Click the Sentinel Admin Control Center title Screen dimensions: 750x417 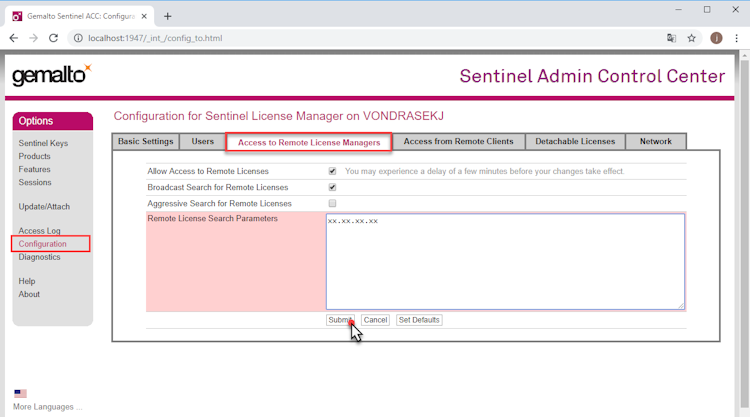[x=592, y=76]
